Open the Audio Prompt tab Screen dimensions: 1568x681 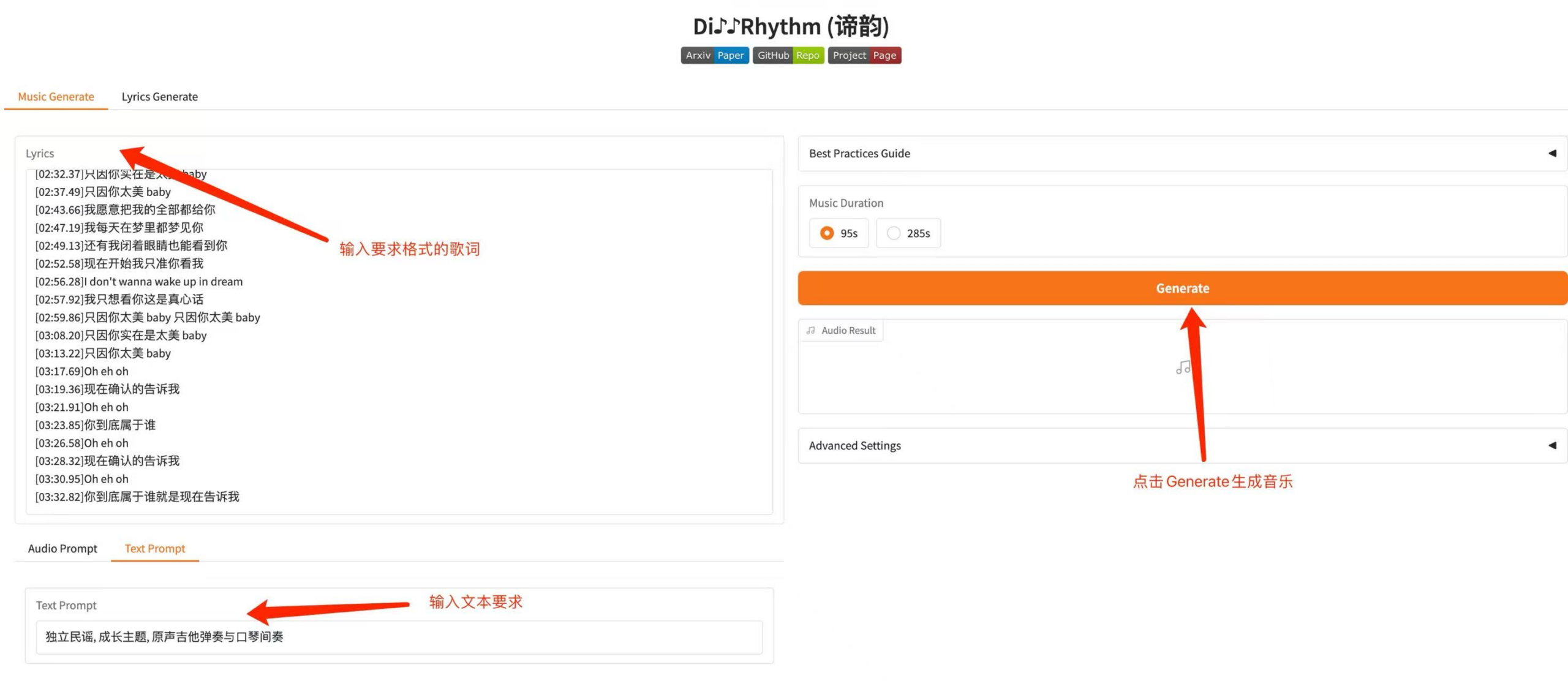62,549
